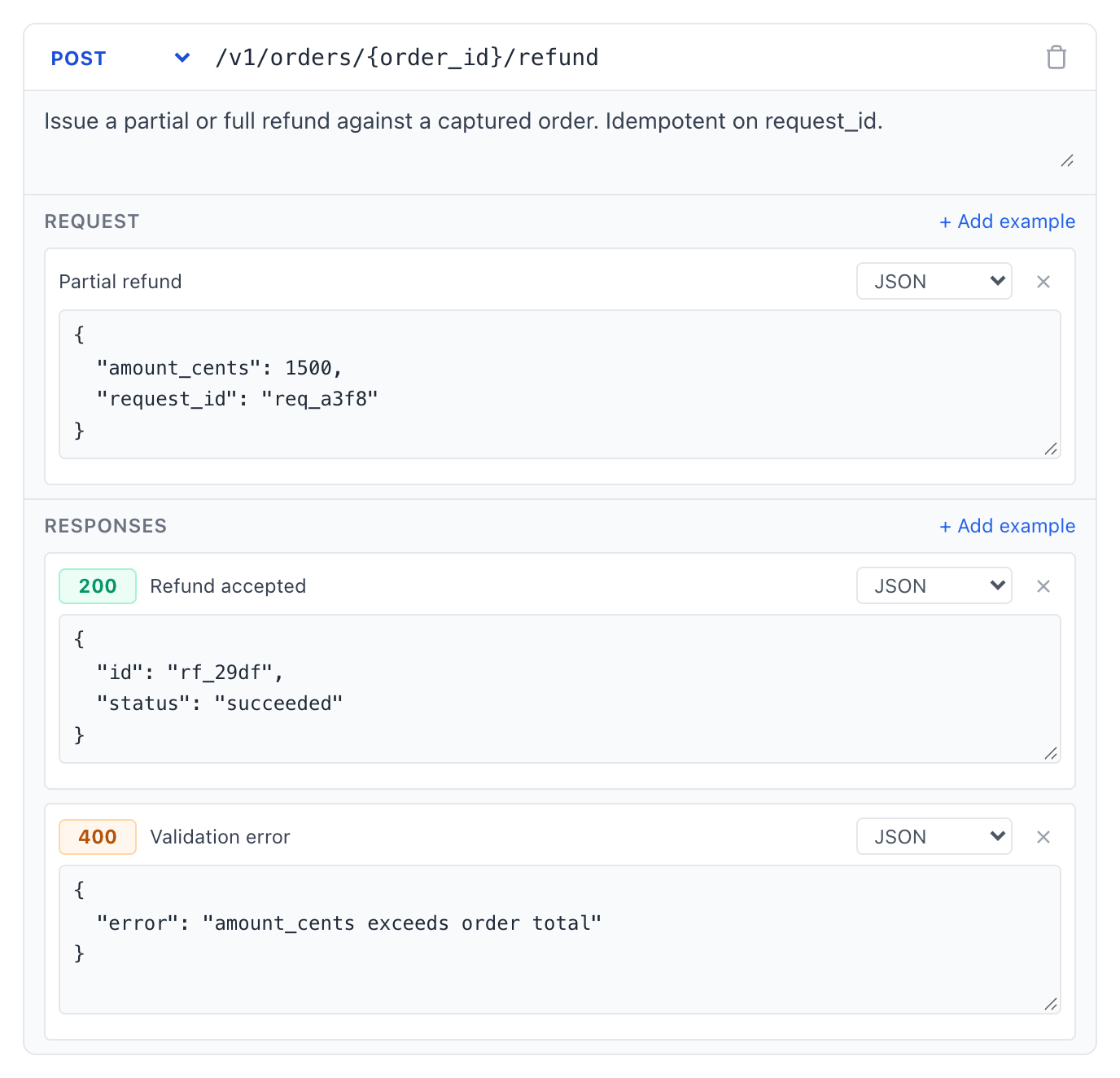Add example in the RESPONSES section

(x=1008, y=526)
